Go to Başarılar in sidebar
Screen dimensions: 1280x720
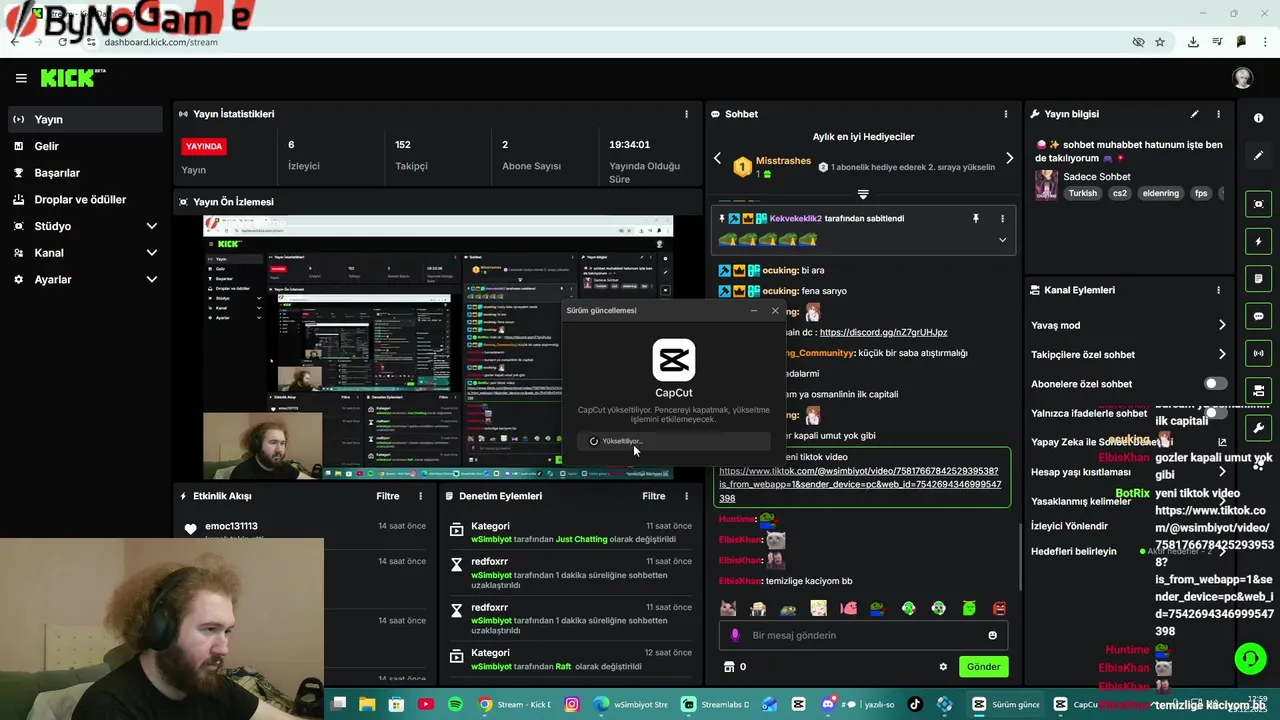click(x=85, y=173)
